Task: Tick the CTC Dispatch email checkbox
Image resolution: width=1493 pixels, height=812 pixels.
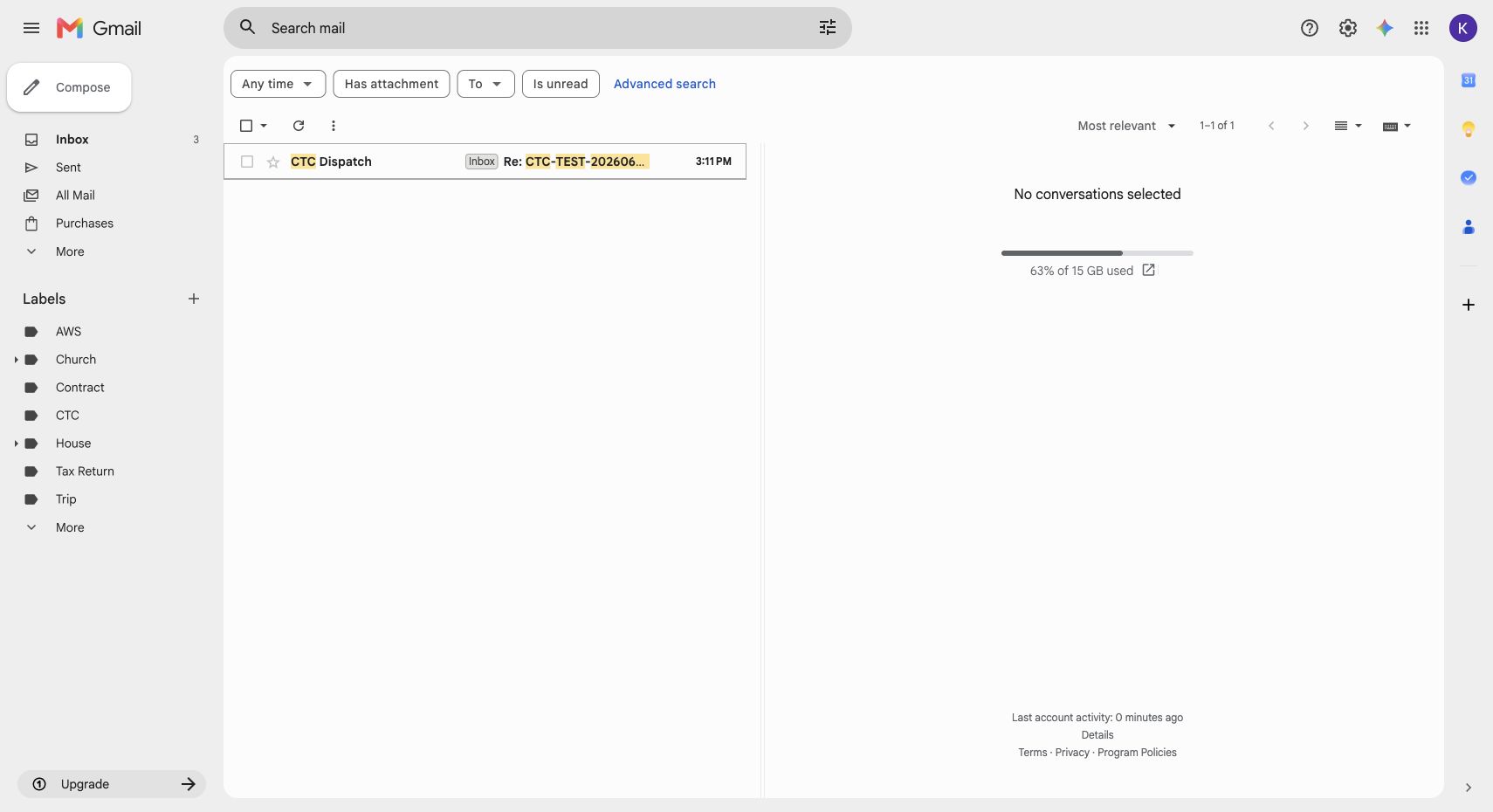Action: [x=247, y=162]
